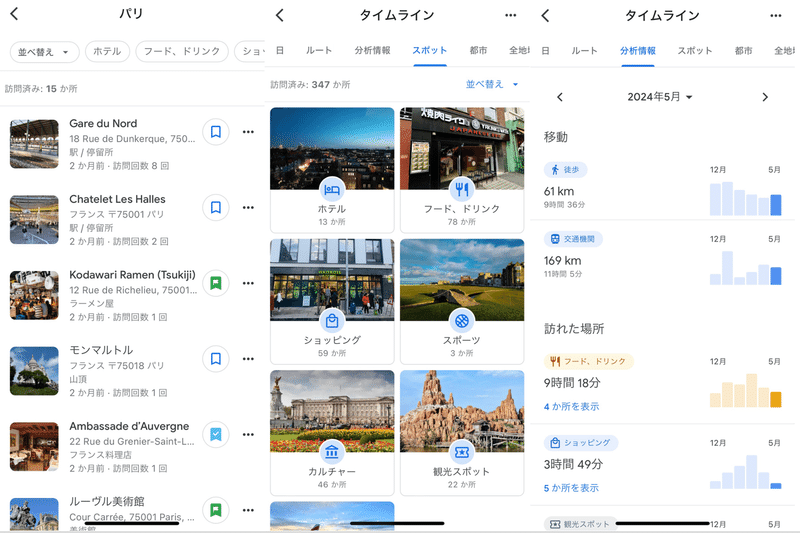This screenshot has width=800, height=533.
Task: Tap the fork and knife category icon
Action: (462, 190)
